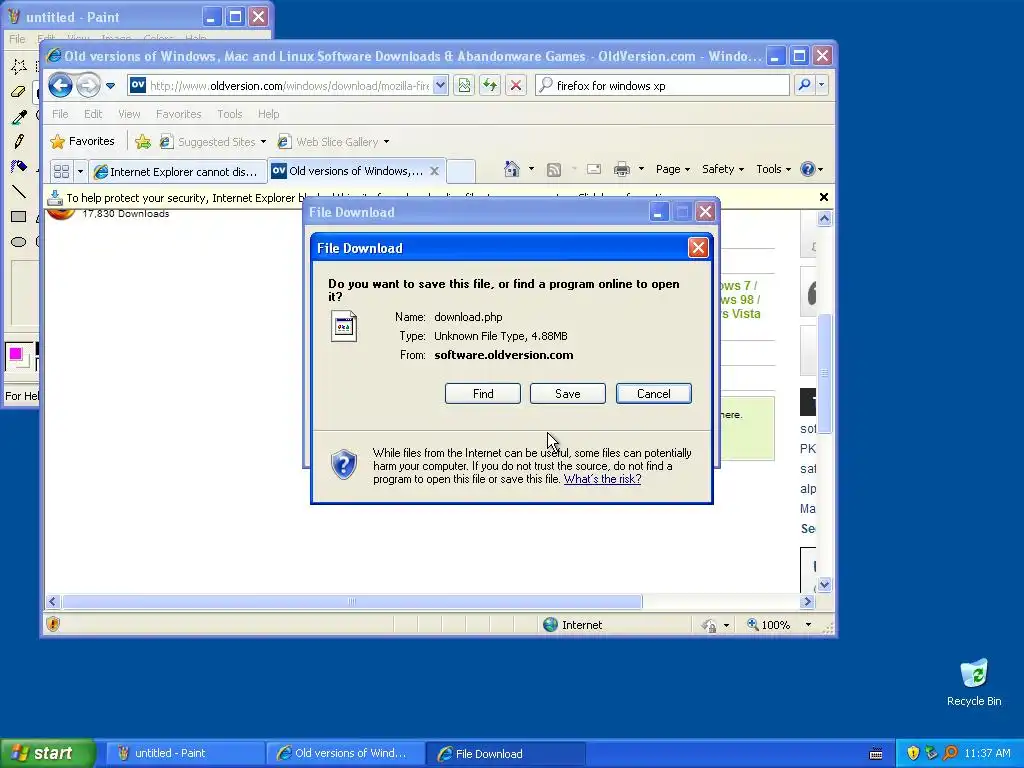Select the Airbrush tool in Paint

19,166
